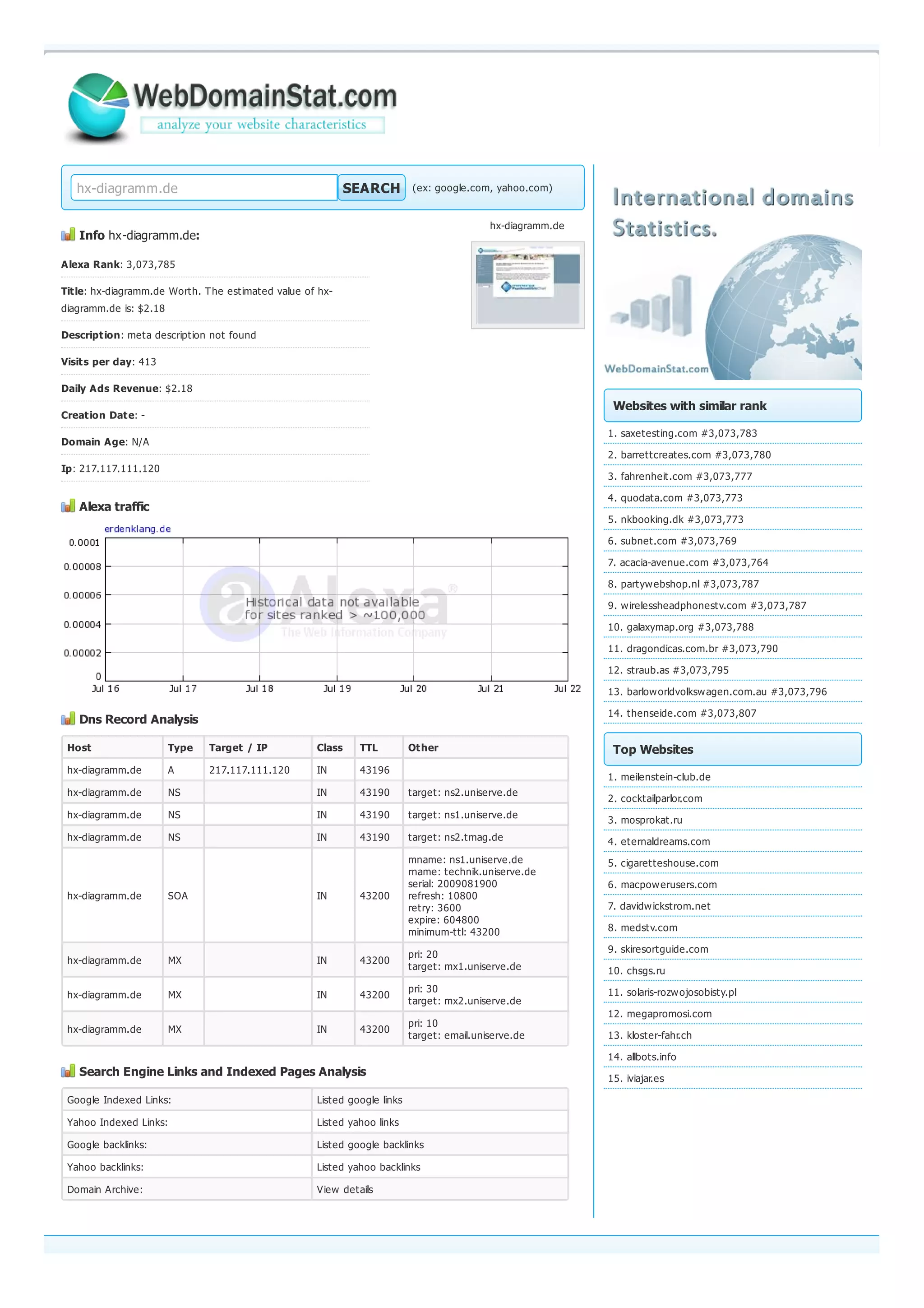Open galaxymap.org link
Screen dimensions: 924x1308
(x=660, y=627)
